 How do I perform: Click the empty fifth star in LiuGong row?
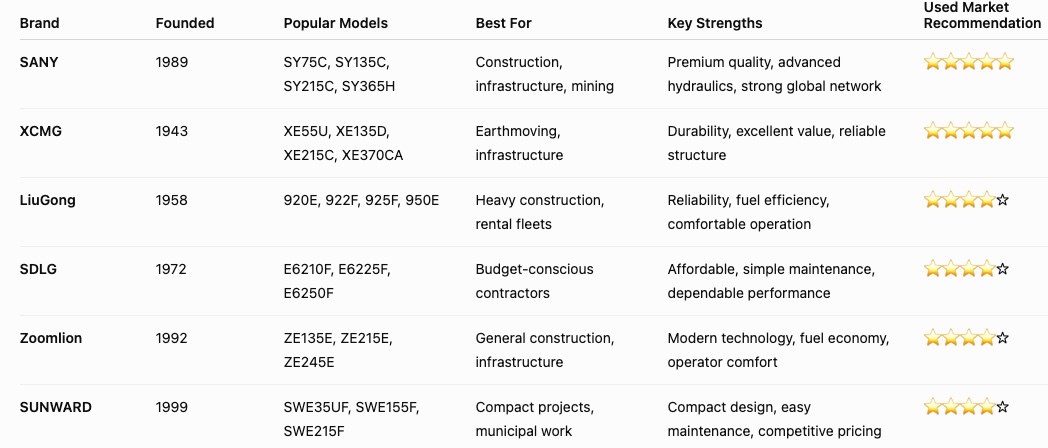[x=1003, y=200]
